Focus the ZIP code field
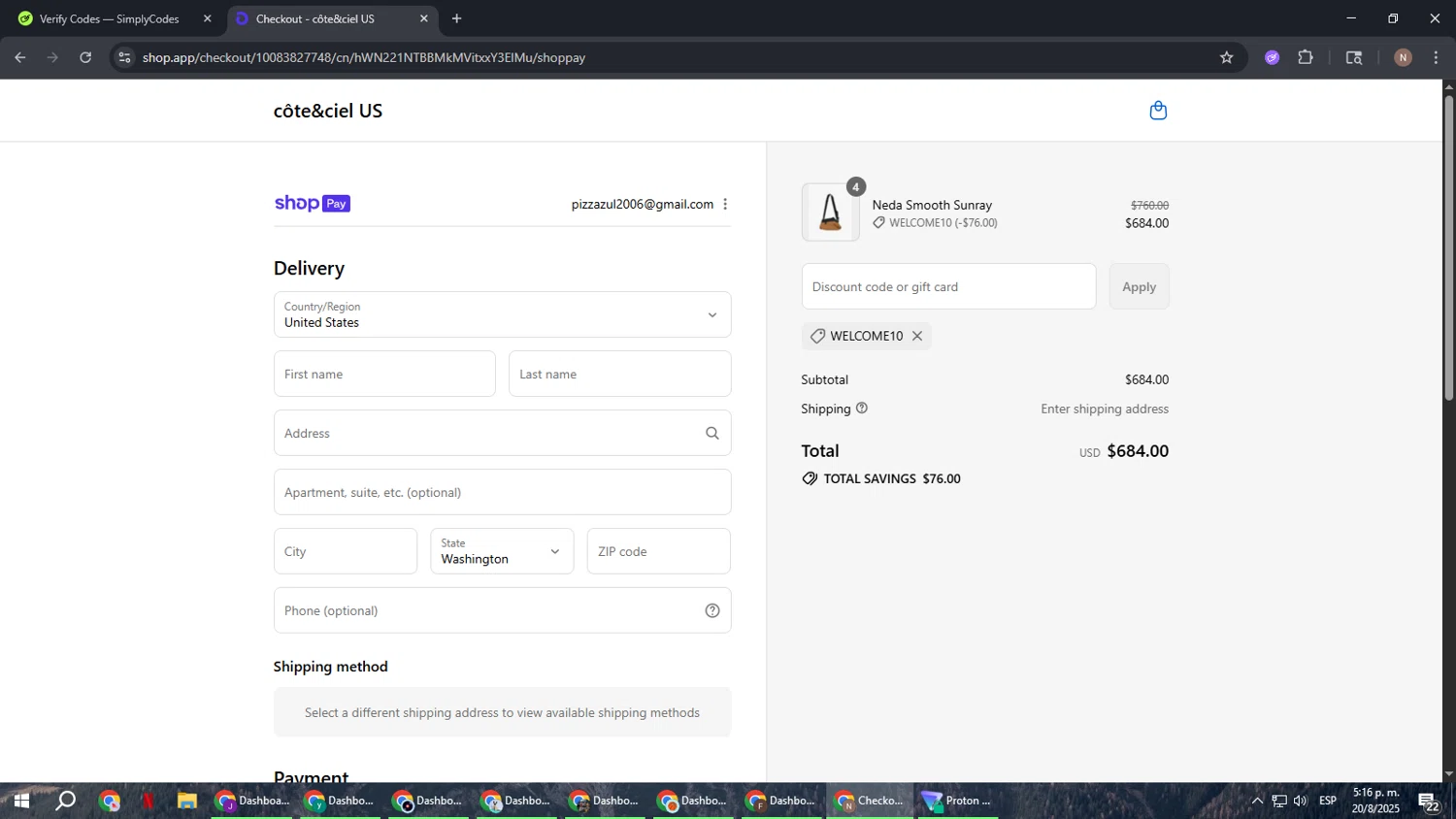The height and width of the screenshot is (819, 1456). [658, 551]
